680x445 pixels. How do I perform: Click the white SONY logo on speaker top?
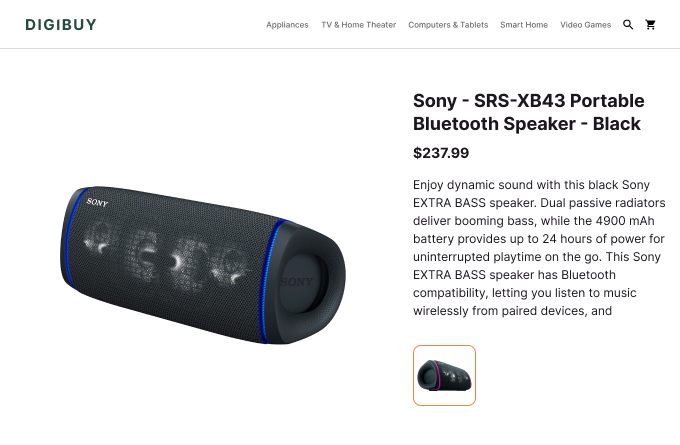(x=97, y=202)
